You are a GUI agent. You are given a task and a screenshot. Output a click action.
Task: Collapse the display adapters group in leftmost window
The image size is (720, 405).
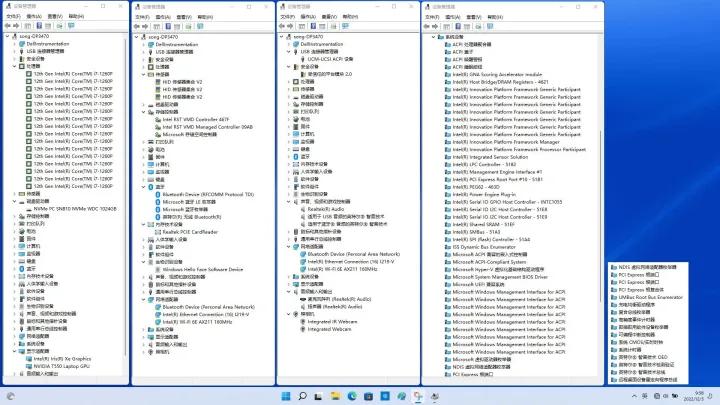coord(15,351)
